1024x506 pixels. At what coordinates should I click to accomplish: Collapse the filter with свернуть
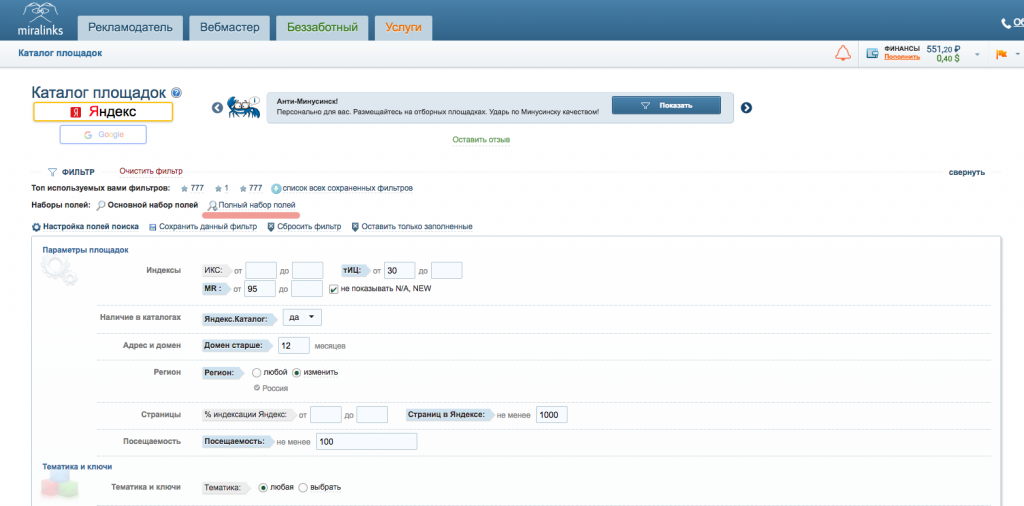tap(967, 172)
